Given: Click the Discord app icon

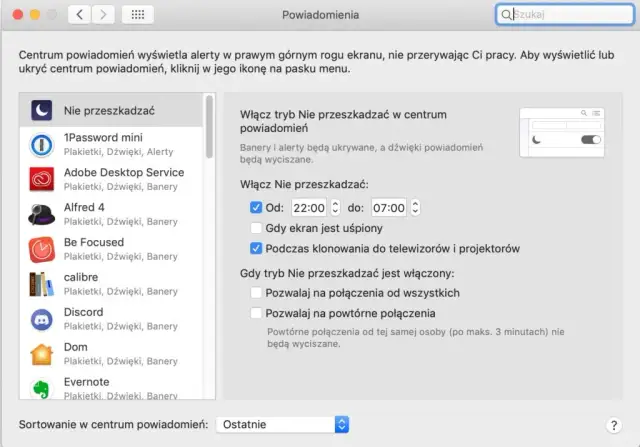Looking at the screenshot, I should [41, 319].
